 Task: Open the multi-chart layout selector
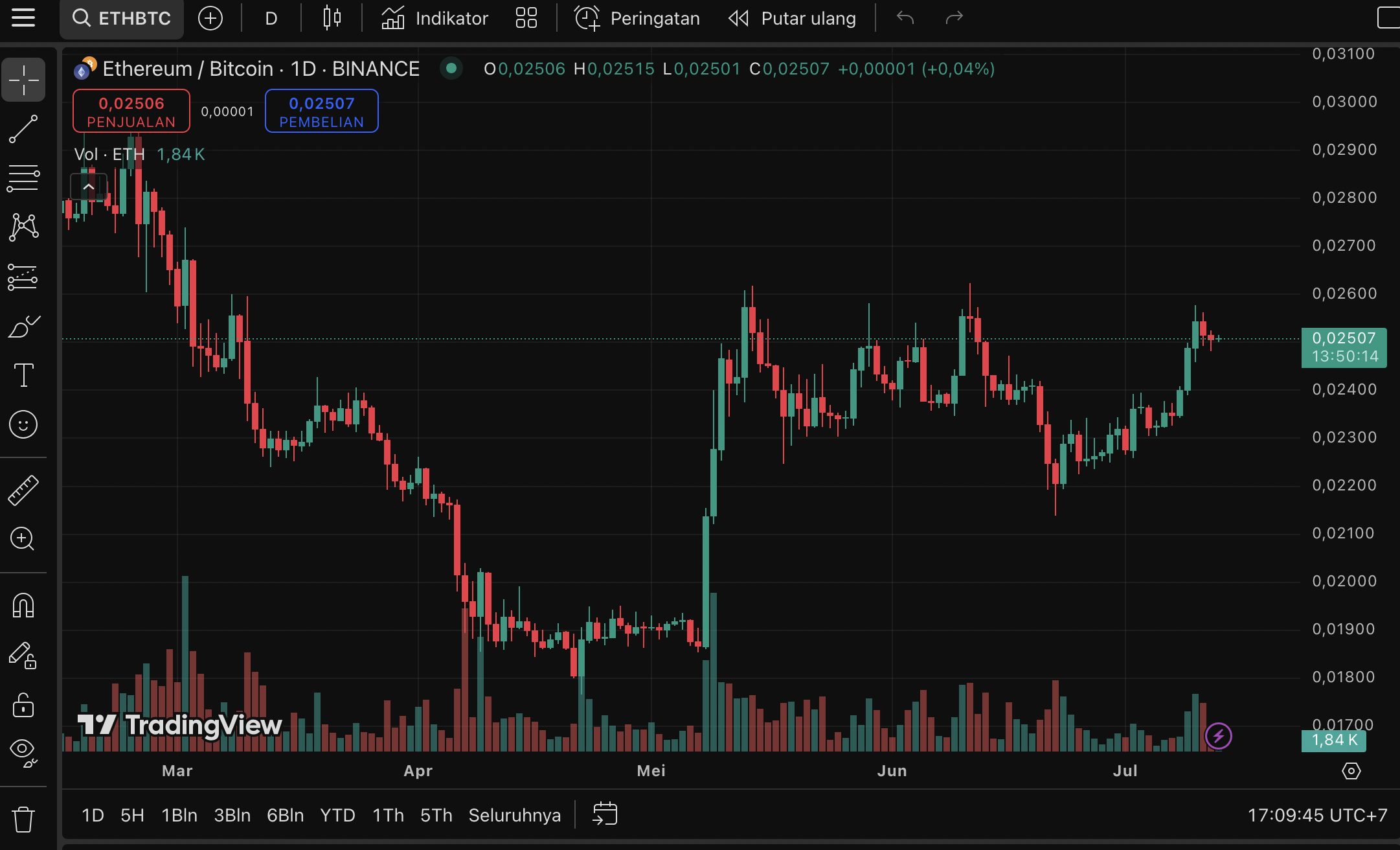[x=526, y=18]
